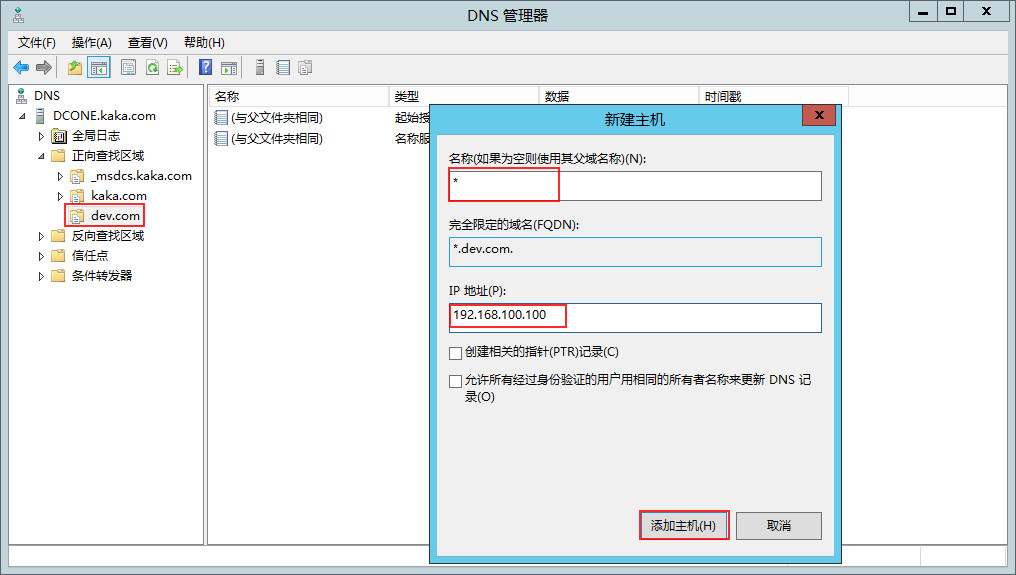This screenshot has width=1016, height=575.
Task: Open the 查看(V) menu
Action: pyautogui.click(x=147, y=42)
